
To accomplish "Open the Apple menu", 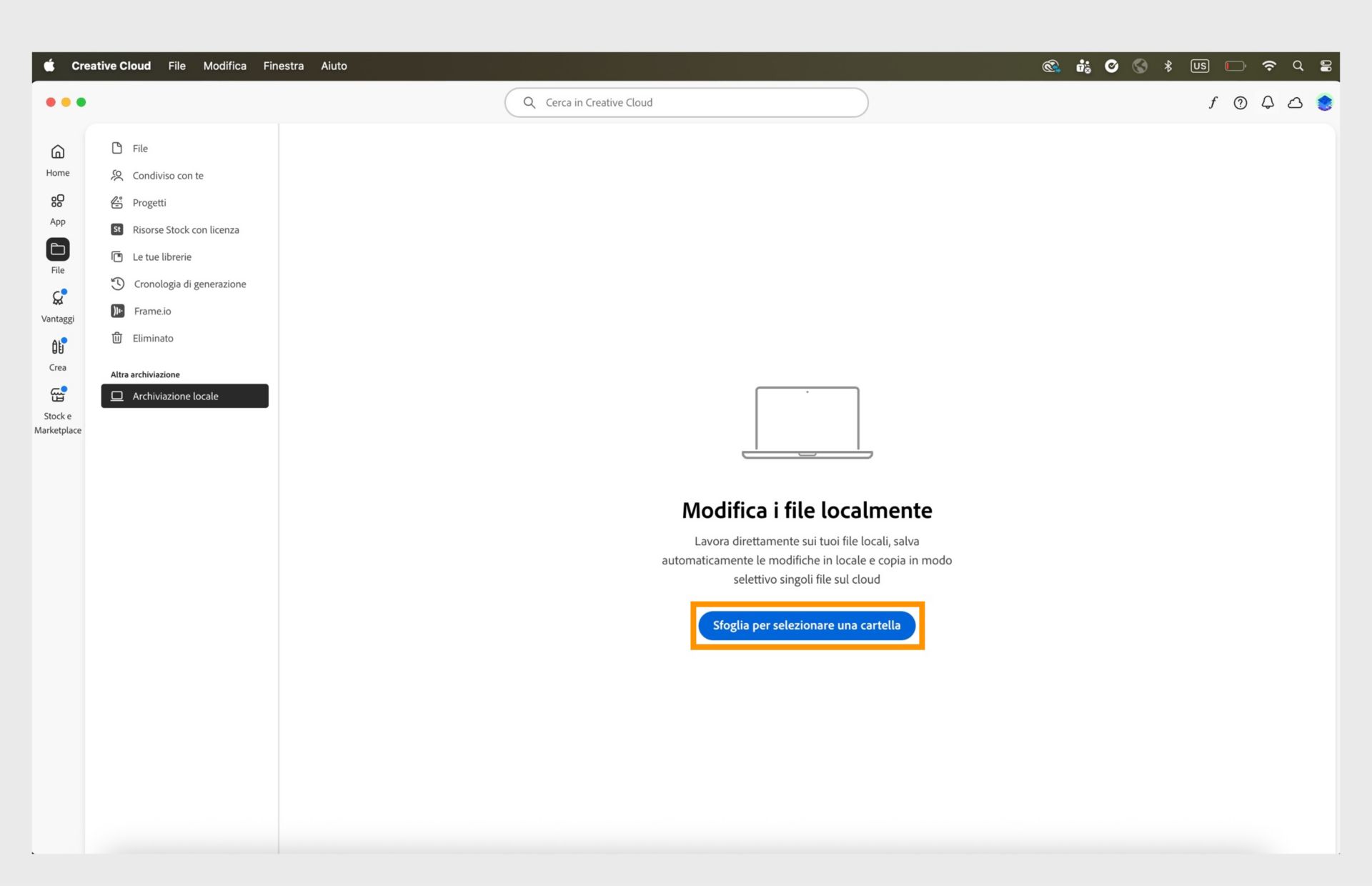I will [49, 66].
